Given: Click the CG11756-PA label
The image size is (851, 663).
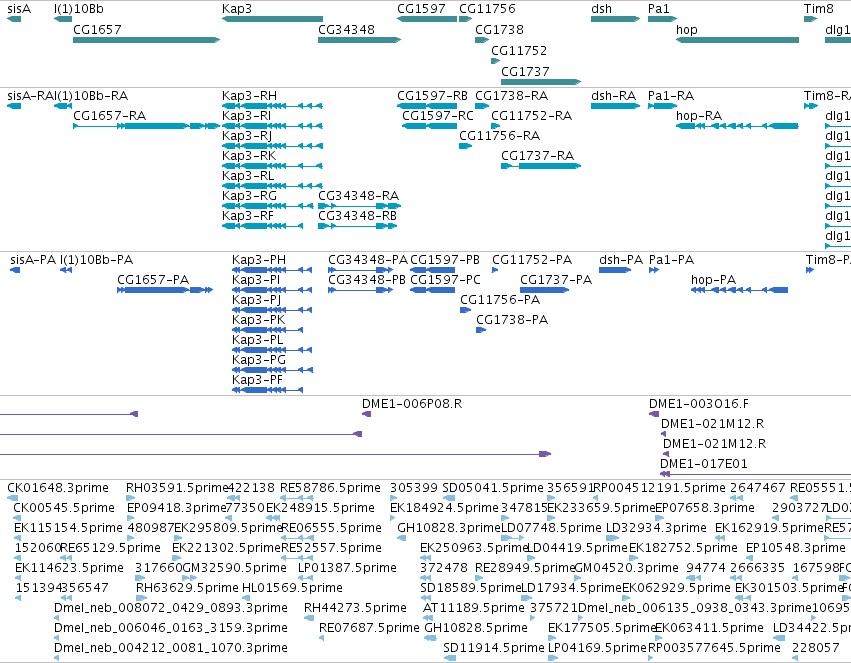Looking at the screenshot, I should point(500,300).
